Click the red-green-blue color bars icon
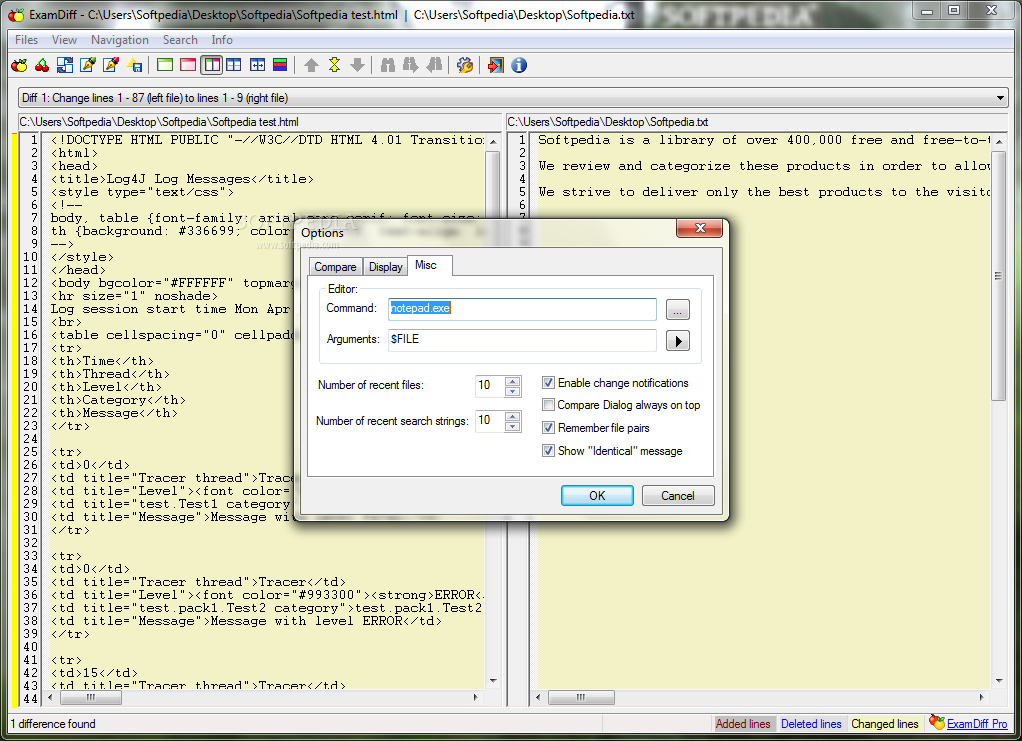Screen dimensions: 1022x741 [280, 65]
